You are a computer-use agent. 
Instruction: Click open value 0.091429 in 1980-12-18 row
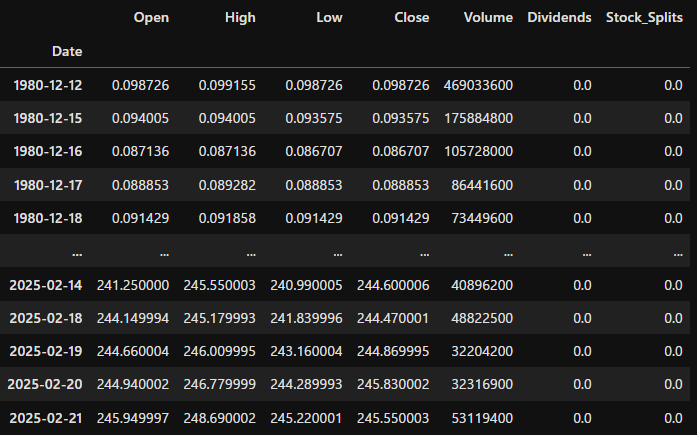click(140, 218)
